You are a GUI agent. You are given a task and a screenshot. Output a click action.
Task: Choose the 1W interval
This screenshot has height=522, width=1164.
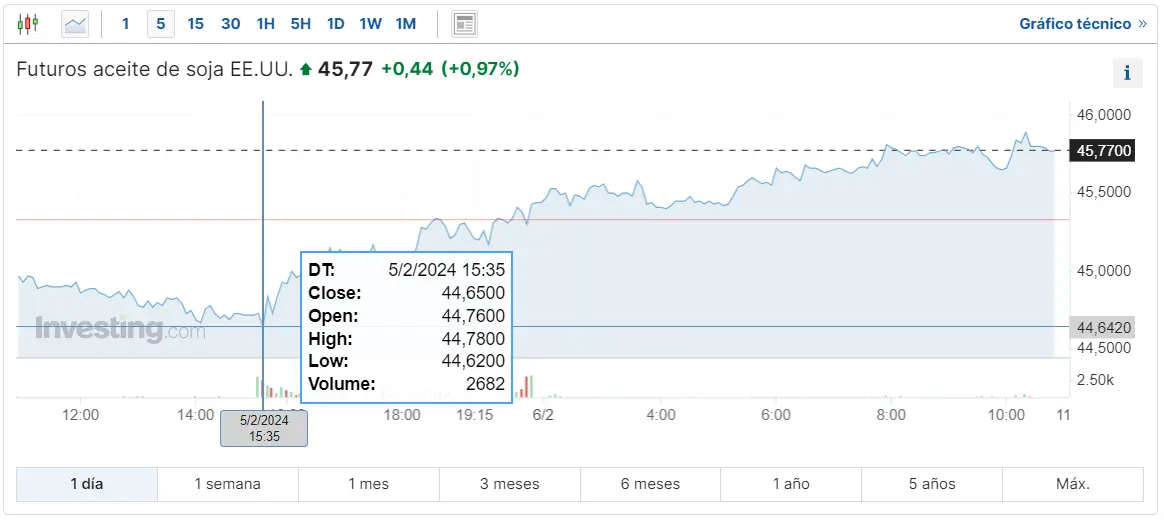370,23
